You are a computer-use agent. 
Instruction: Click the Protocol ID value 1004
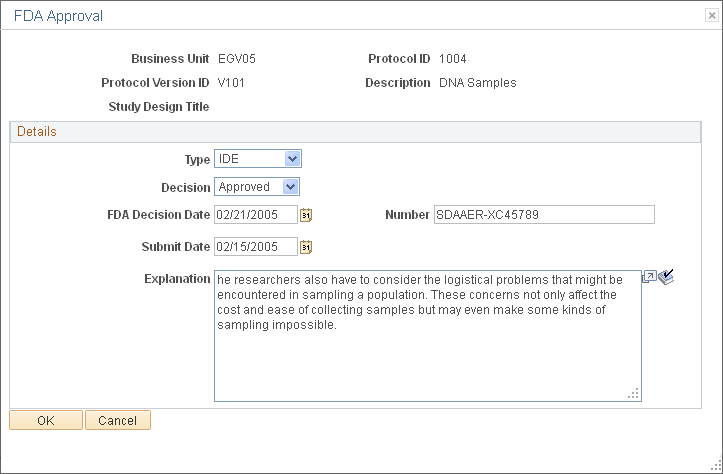click(452, 59)
